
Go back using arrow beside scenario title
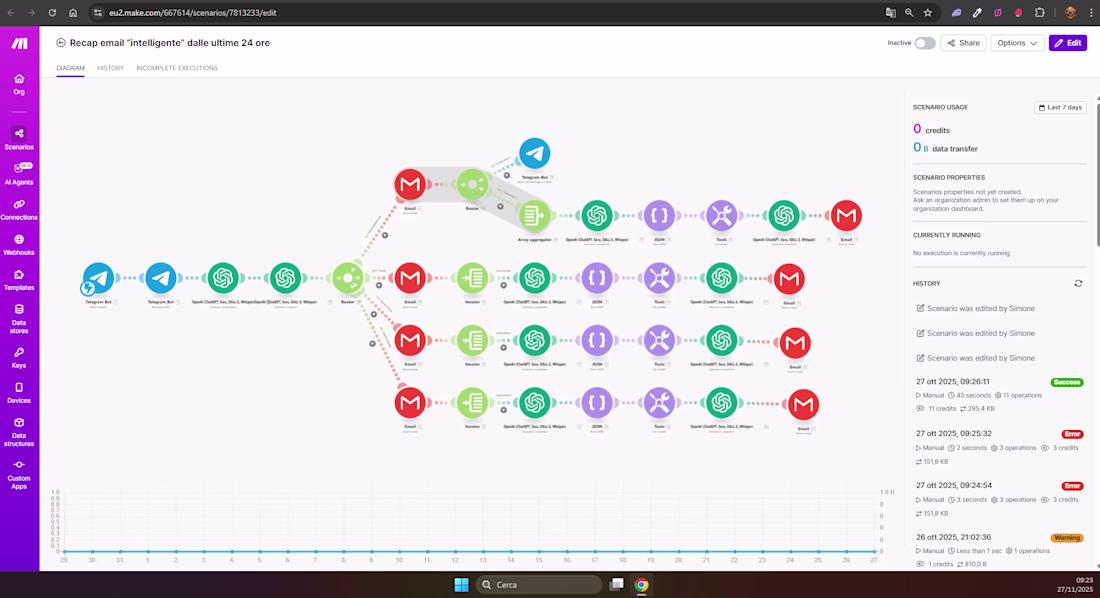[x=61, y=43]
